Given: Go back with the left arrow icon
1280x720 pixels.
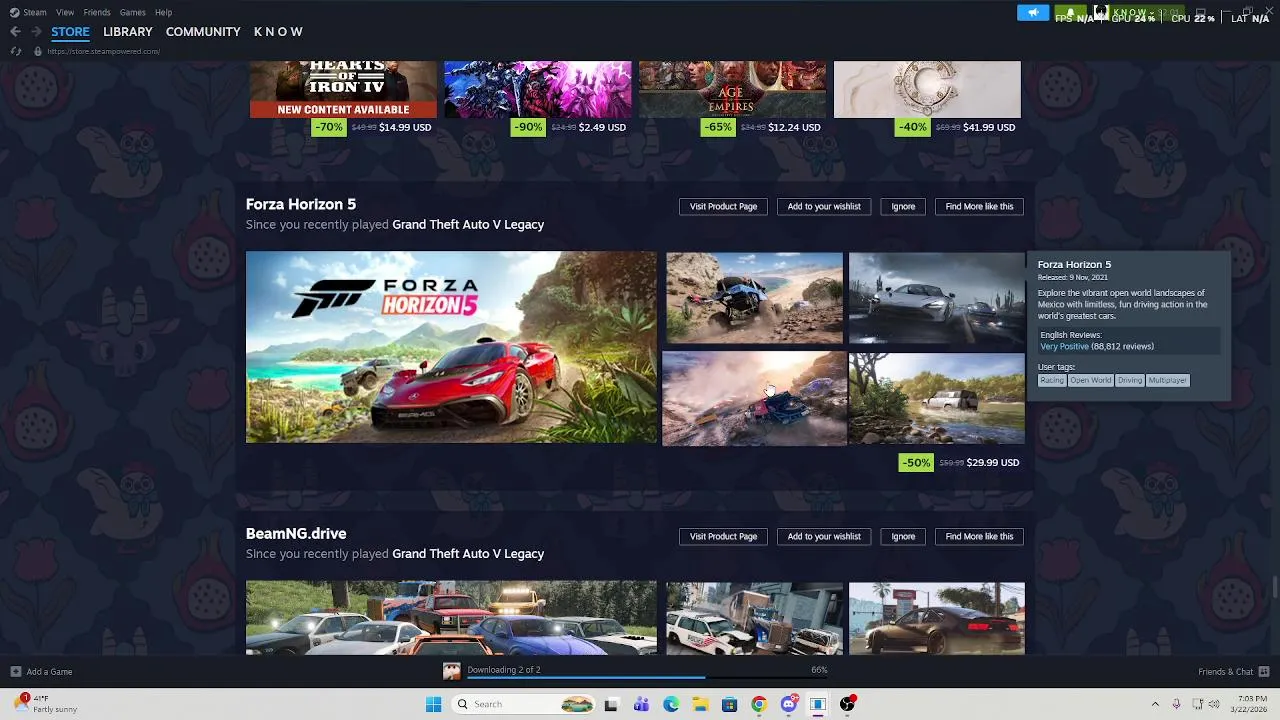Looking at the screenshot, I should tap(15, 32).
